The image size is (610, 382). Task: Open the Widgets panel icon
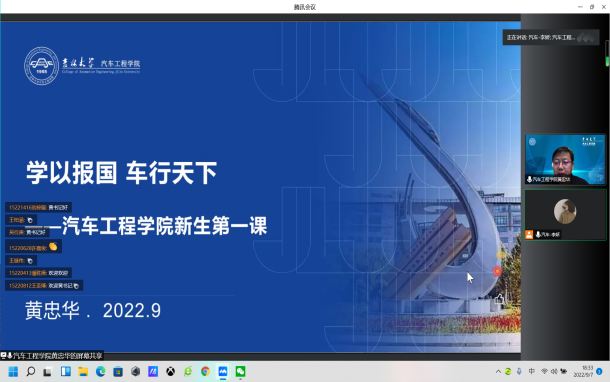[65, 372]
